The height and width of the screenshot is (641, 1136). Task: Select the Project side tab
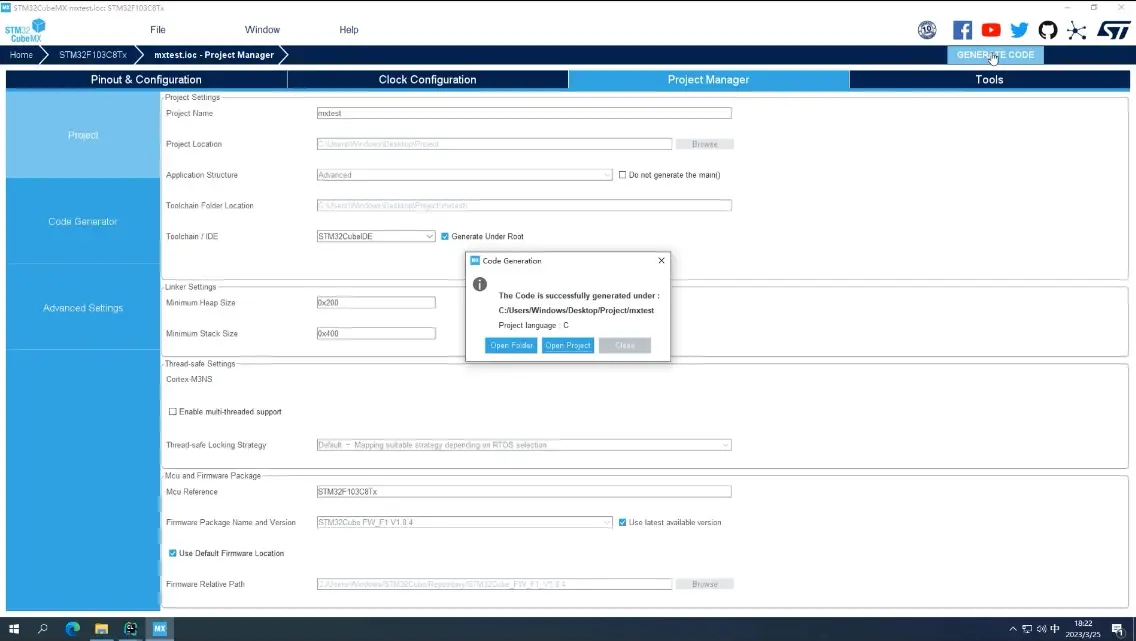tap(83, 135)
